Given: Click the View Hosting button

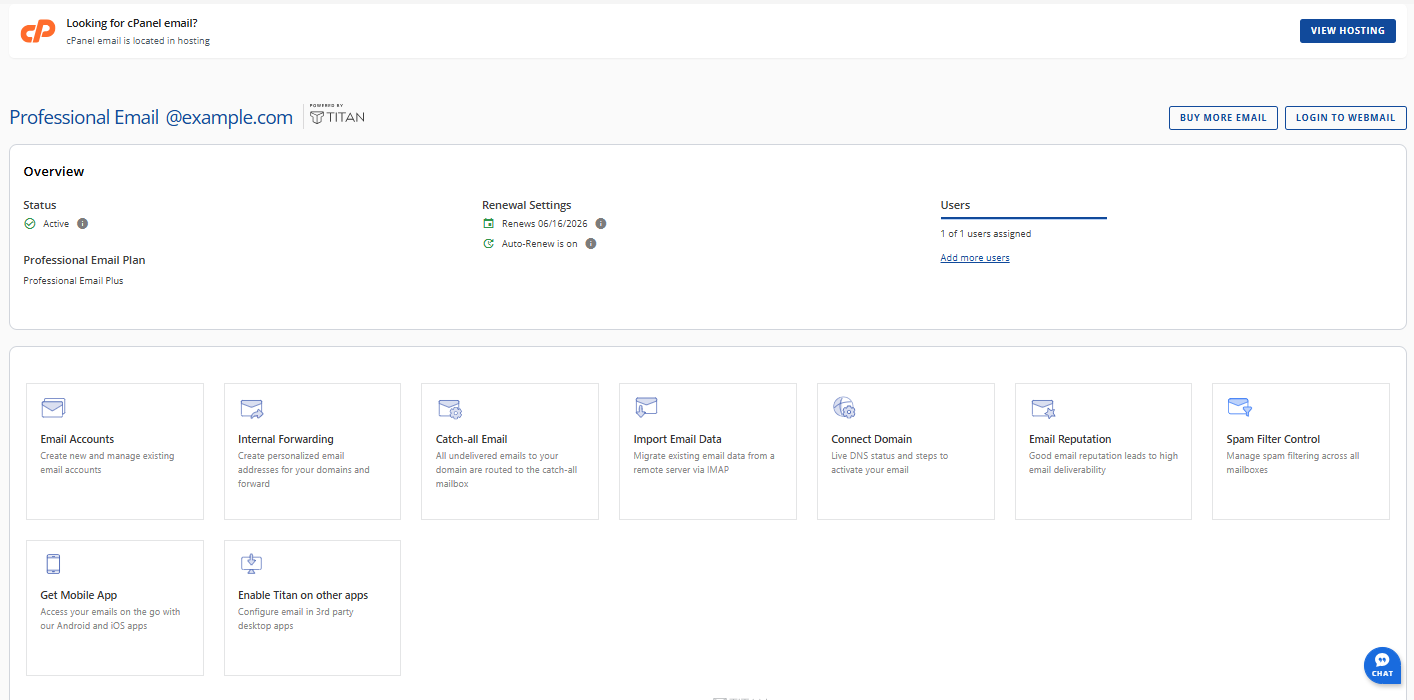Looking at the screenshot, I should [x=1347, y=31].
